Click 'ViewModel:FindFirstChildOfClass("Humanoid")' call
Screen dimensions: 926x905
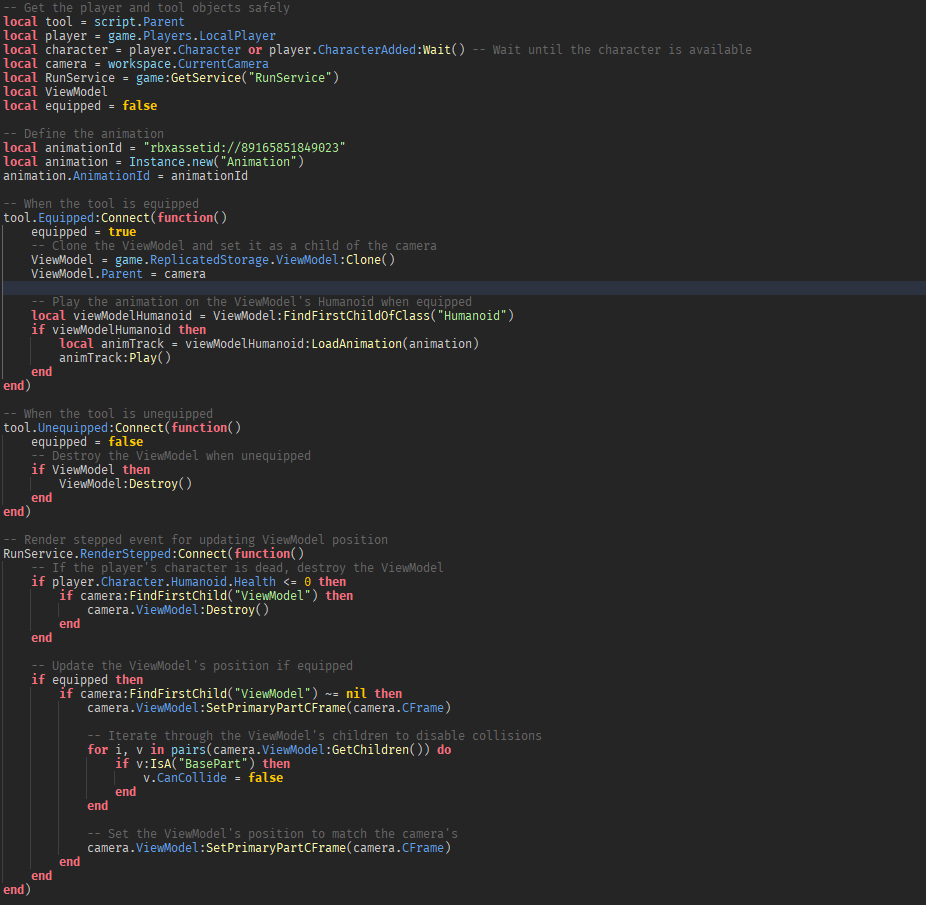(x=363, y=316)
